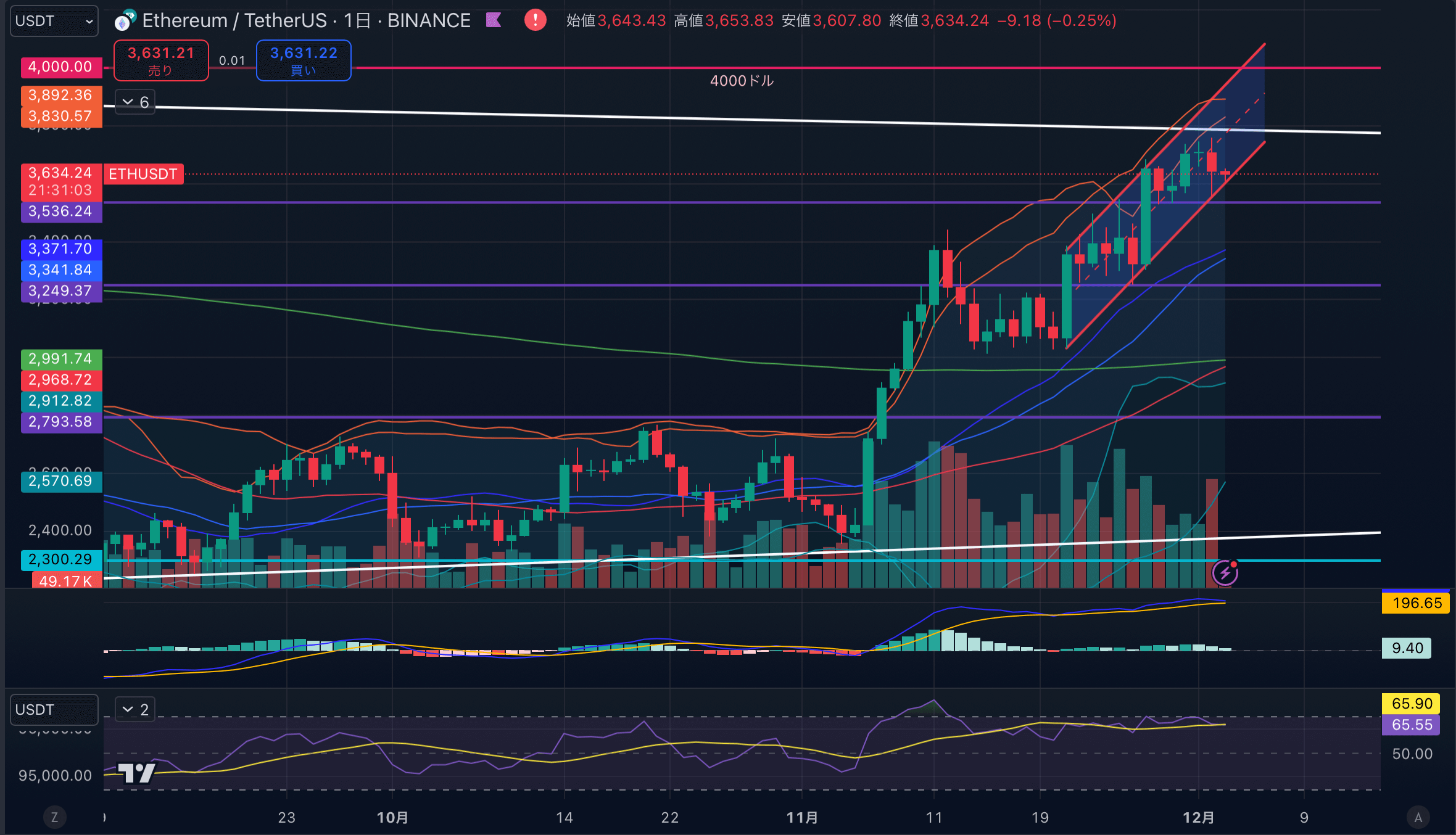Click the 49.17 K volume label
The width and height of the screenshot is (1456, 835).
[x=67, y=580]
